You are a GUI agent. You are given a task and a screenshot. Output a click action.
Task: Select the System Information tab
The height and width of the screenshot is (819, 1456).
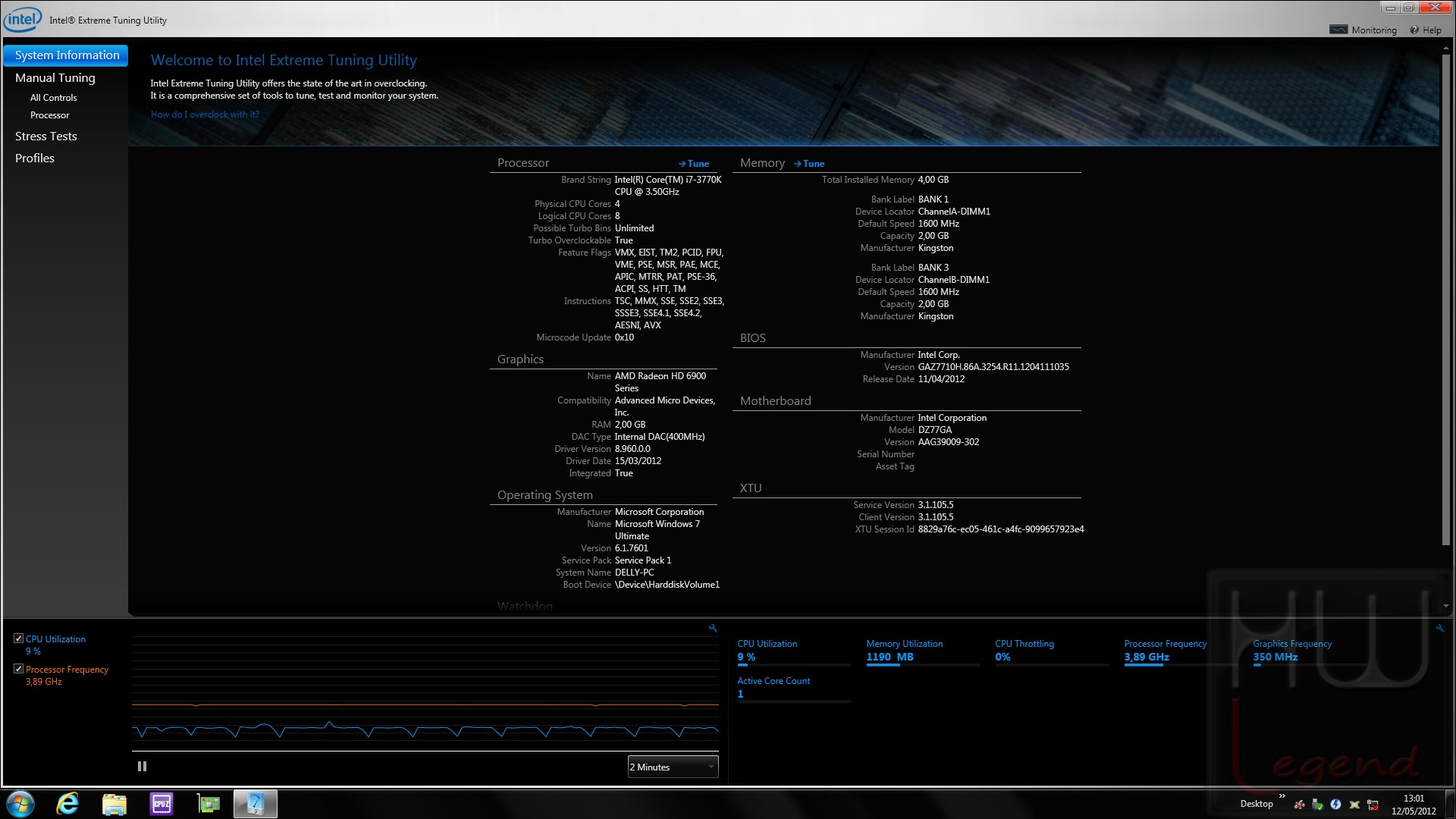(66, 55)
